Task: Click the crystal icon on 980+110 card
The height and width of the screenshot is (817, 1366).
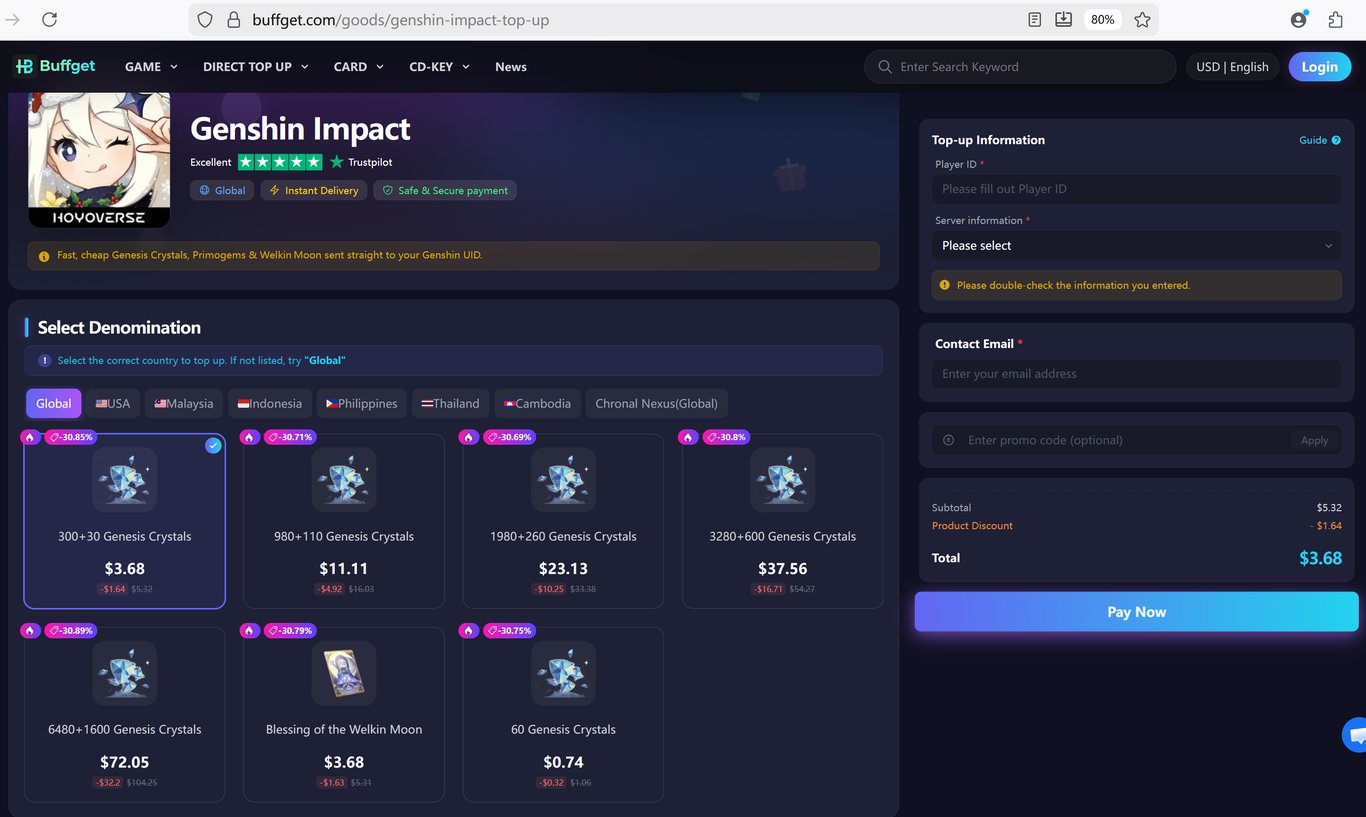Action: (x=344, y=480)
